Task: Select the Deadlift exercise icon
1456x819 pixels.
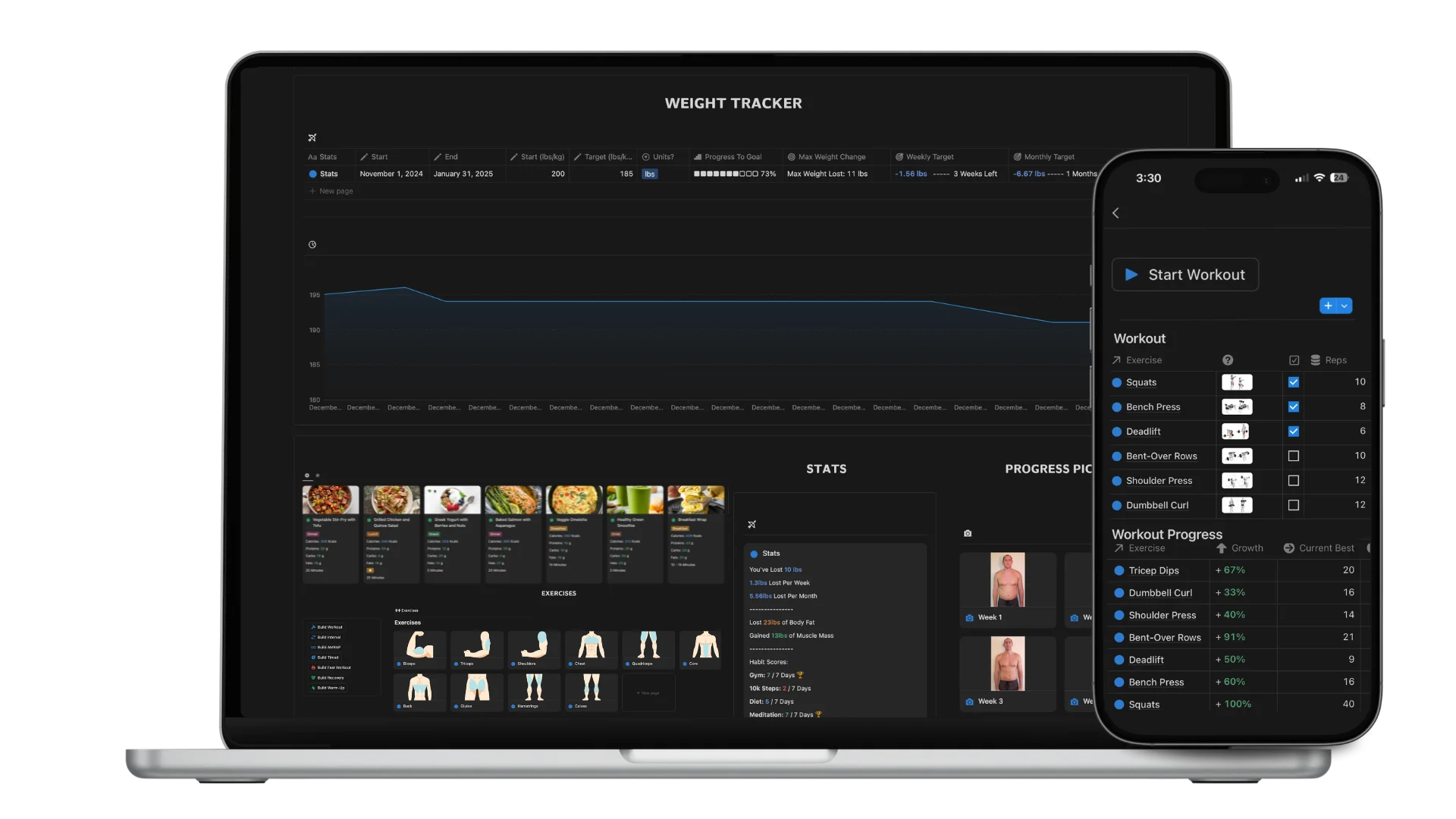Action: [1237, 431]
